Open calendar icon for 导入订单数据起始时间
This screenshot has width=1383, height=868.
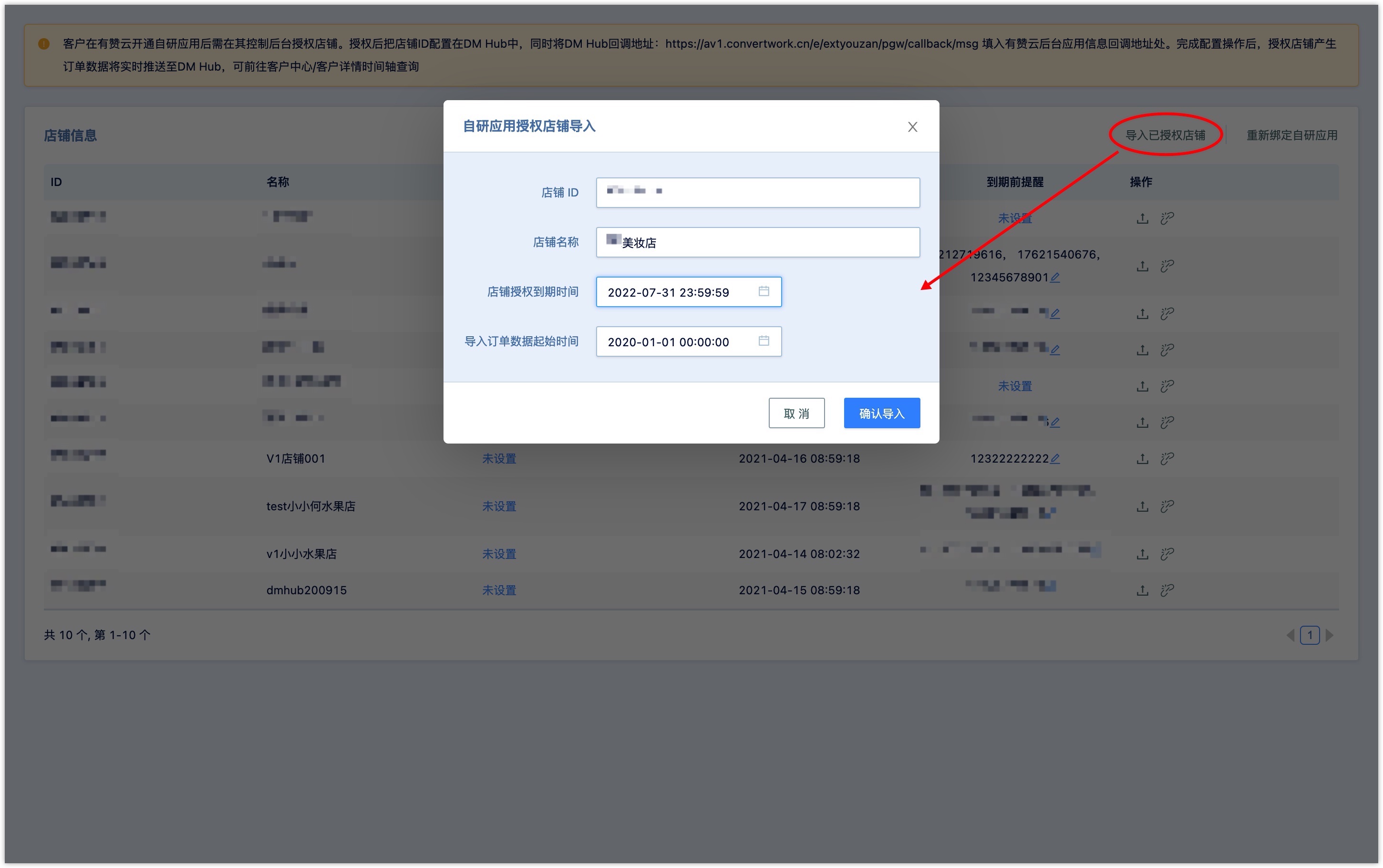coord(764,341)
